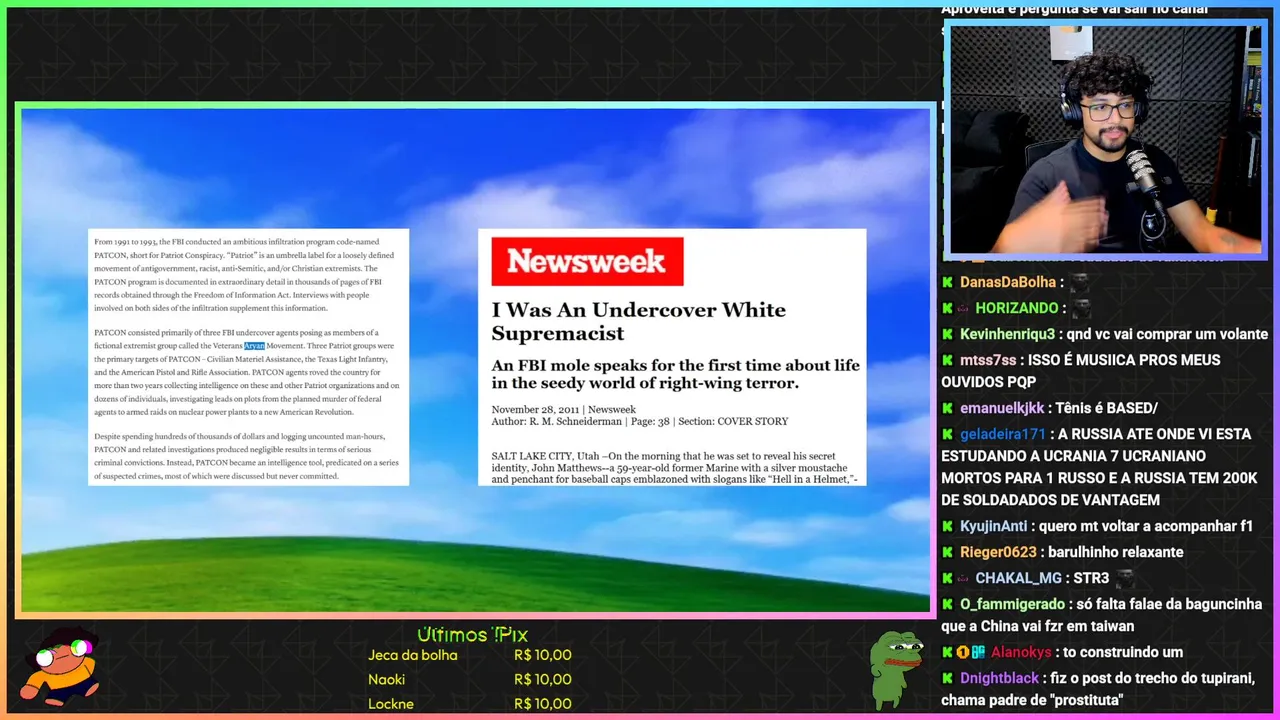Click headline "I Was An Undercover White Supremacist"
This screenshot has height=720, width=1280.
pyautogui.click(x=638, y=321)
